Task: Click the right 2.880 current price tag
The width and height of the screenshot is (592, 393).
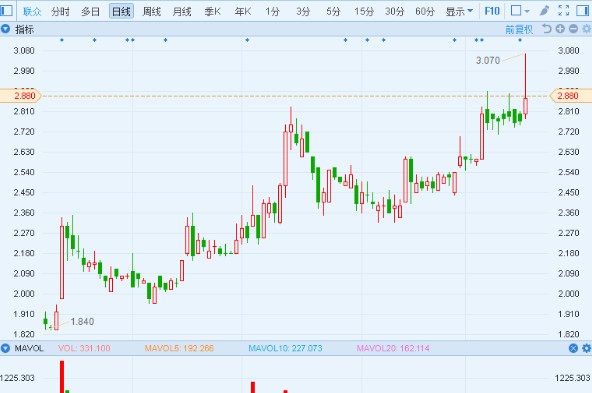Action: click(x=571, y=96)
